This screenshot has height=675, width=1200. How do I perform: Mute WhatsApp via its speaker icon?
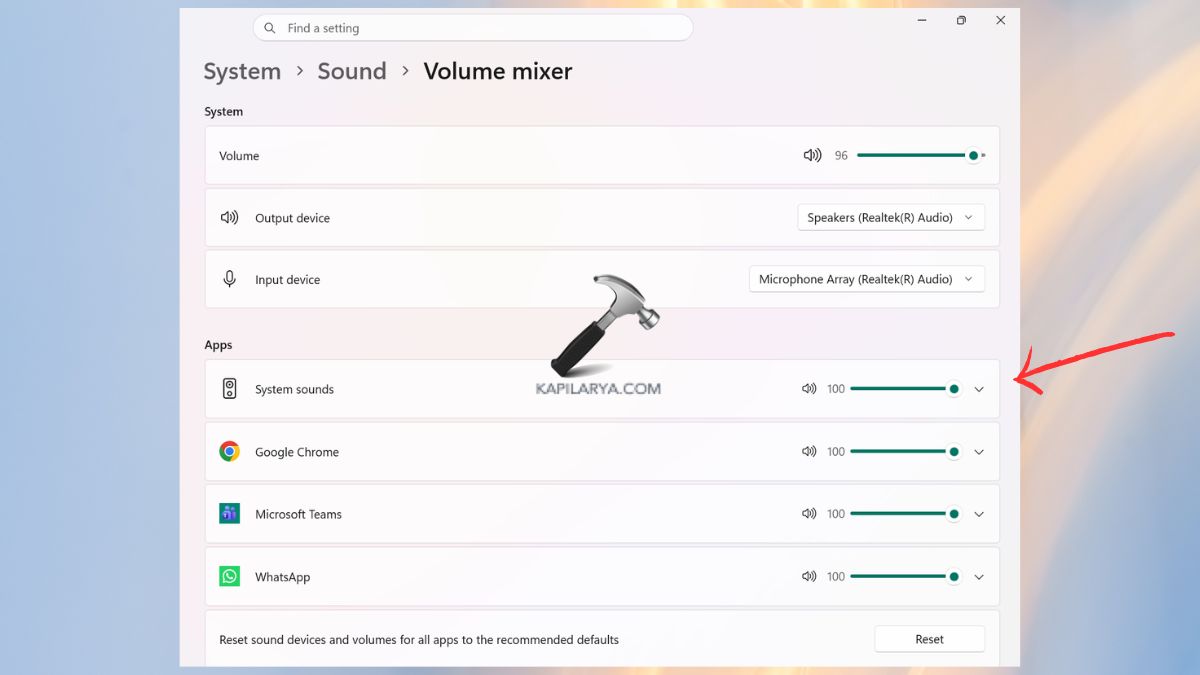[809, 576]
